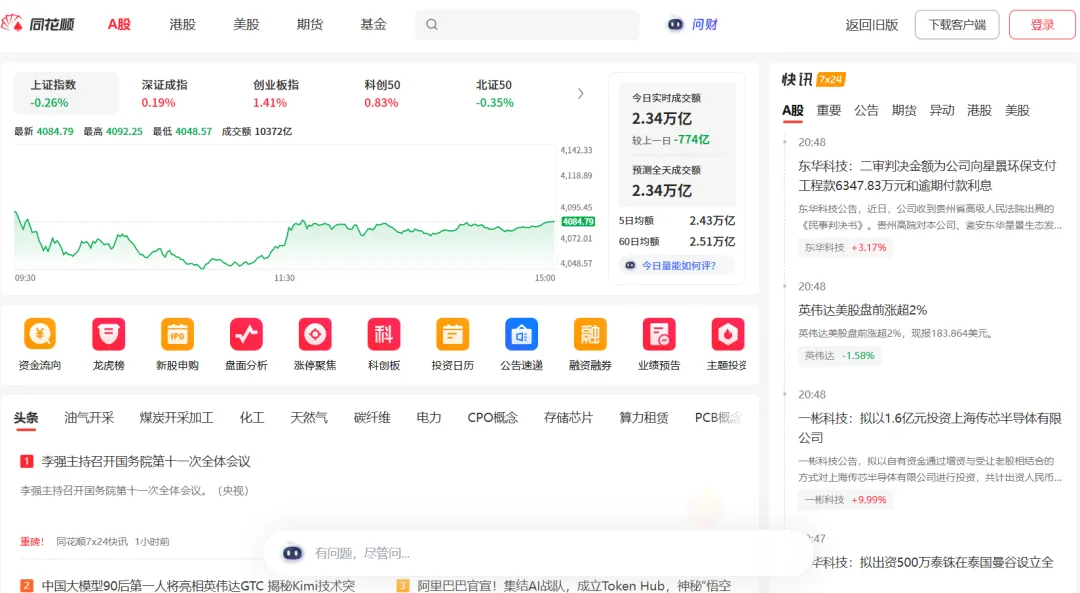Select CPO概念 category tab
The image size is (1080, 593).
(492, 417)
